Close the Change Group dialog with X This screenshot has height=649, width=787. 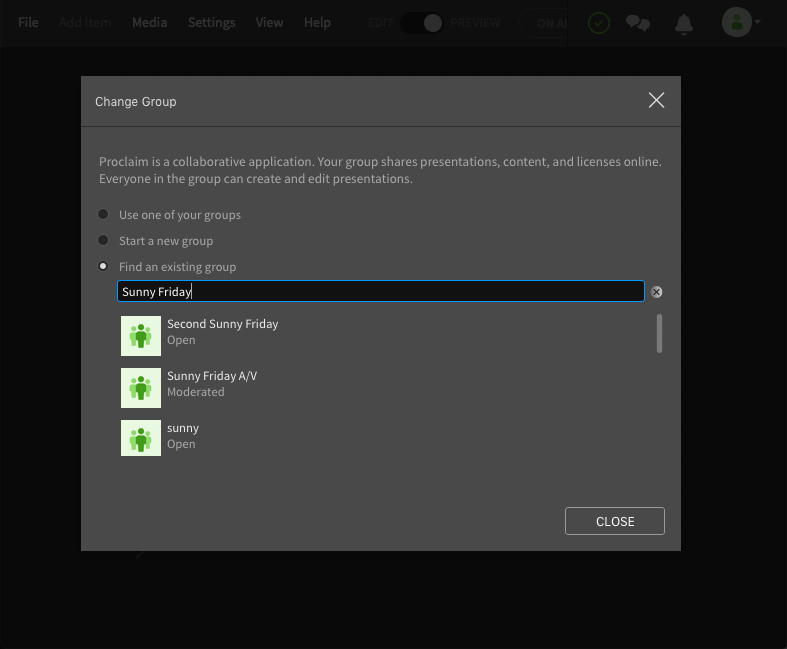click(x=656, y=100)
